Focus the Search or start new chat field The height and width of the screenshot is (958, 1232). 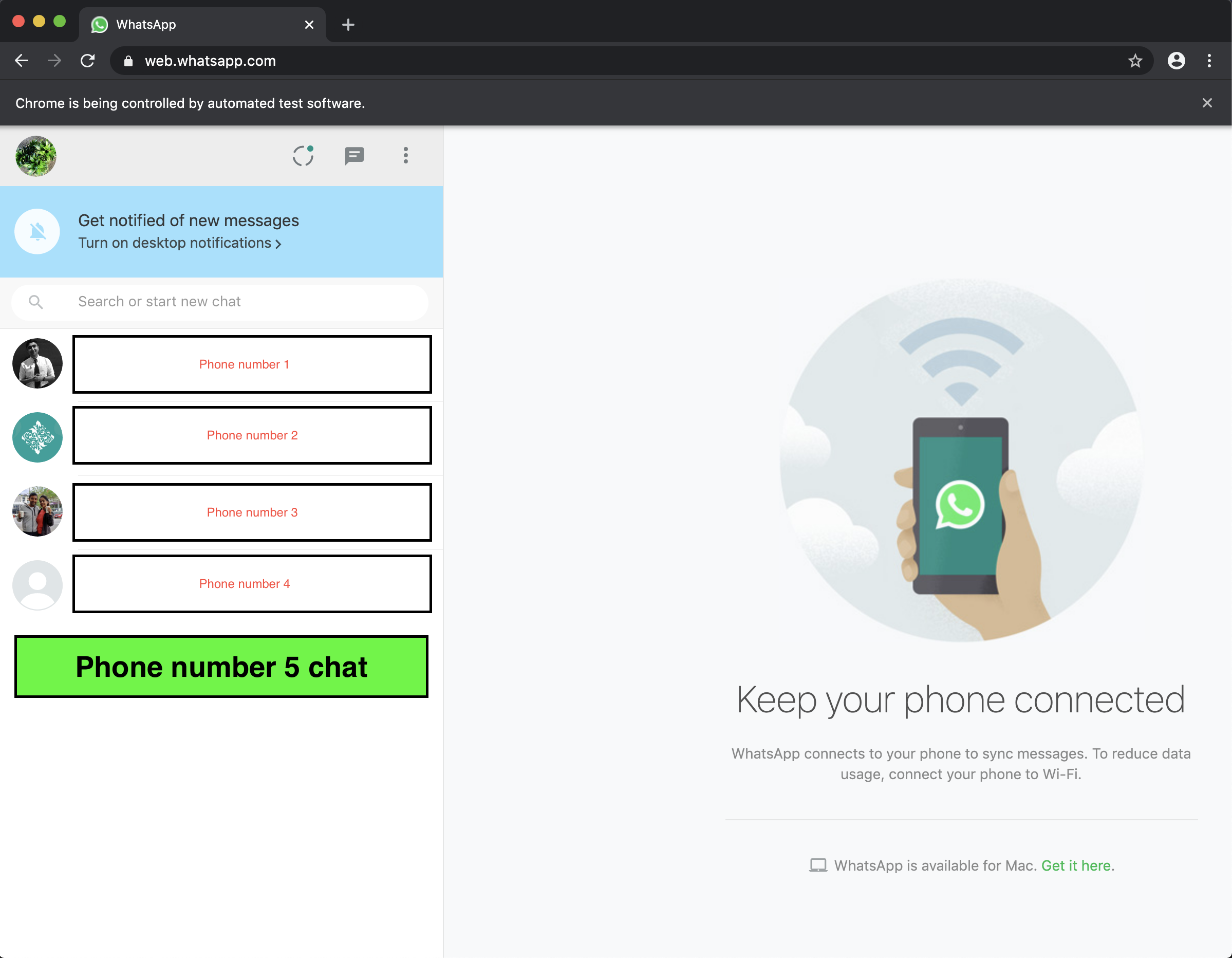coord(220,302)
